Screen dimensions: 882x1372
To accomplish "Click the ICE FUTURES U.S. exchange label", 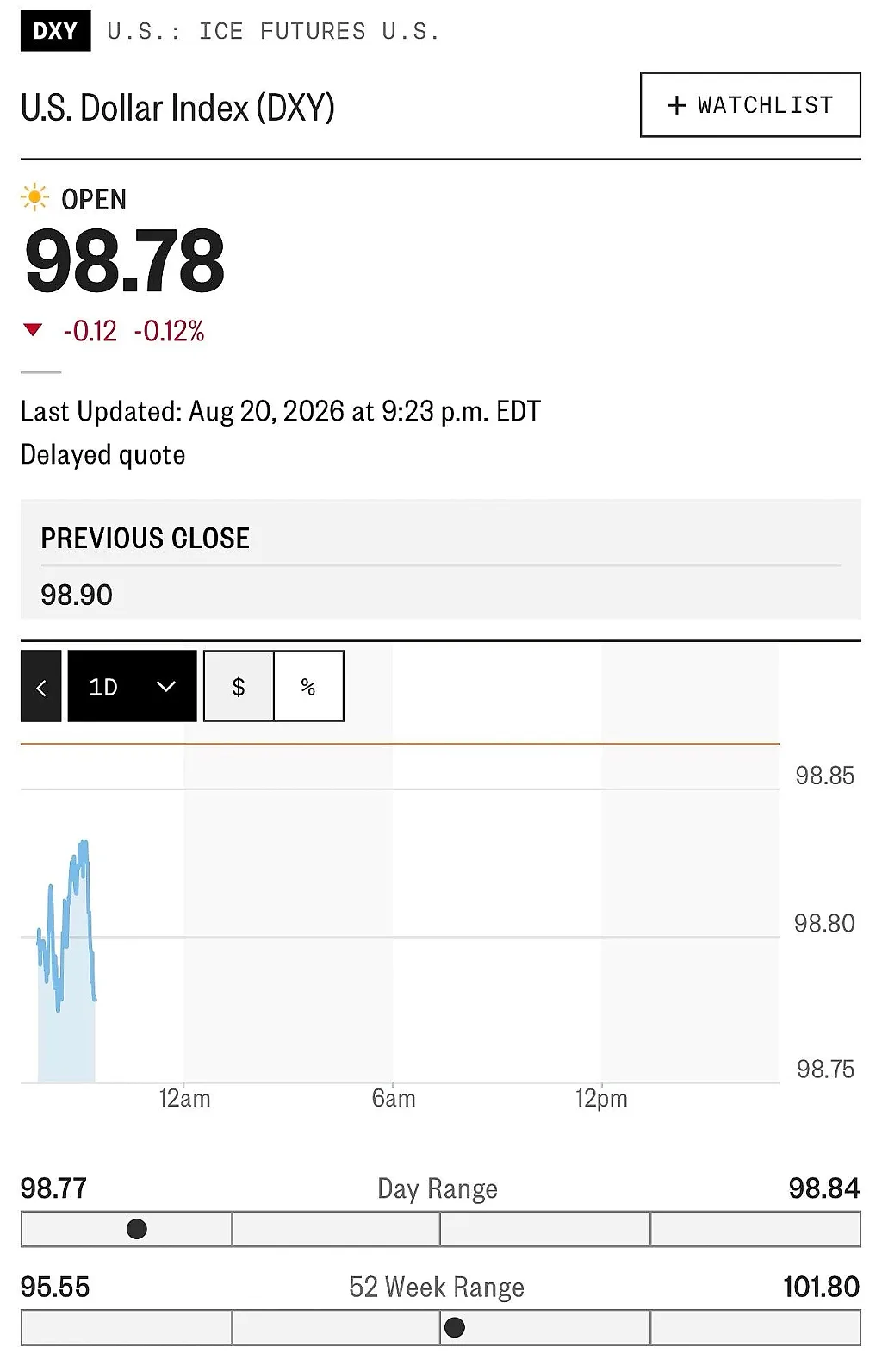I will tap(320, 32).
